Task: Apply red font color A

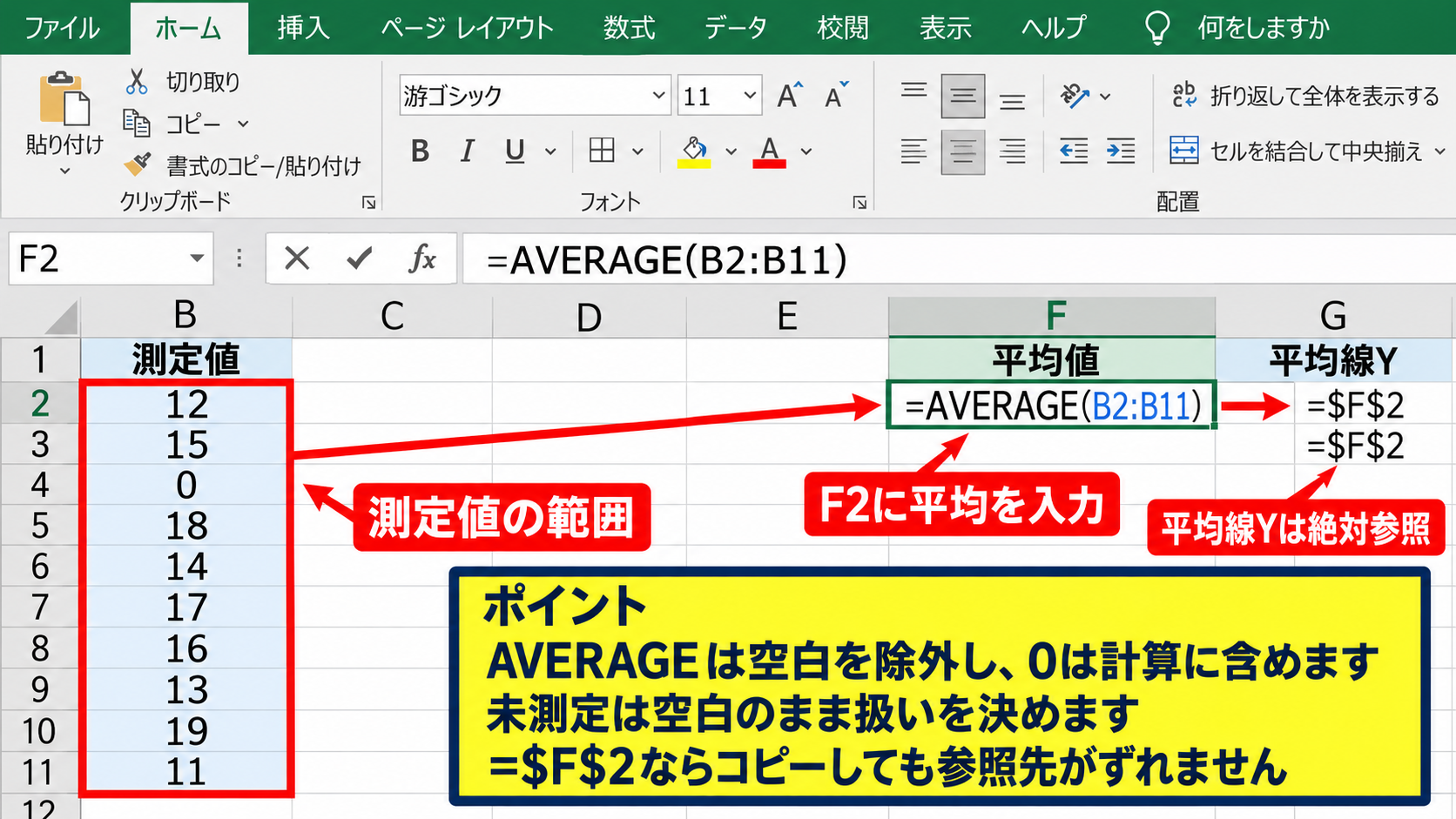Action: coord(770,151)
